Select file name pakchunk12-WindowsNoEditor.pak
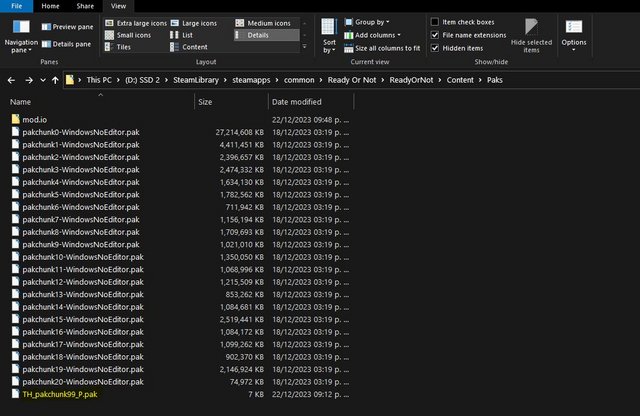The image size is (640, 416). [x=83, y=282]
